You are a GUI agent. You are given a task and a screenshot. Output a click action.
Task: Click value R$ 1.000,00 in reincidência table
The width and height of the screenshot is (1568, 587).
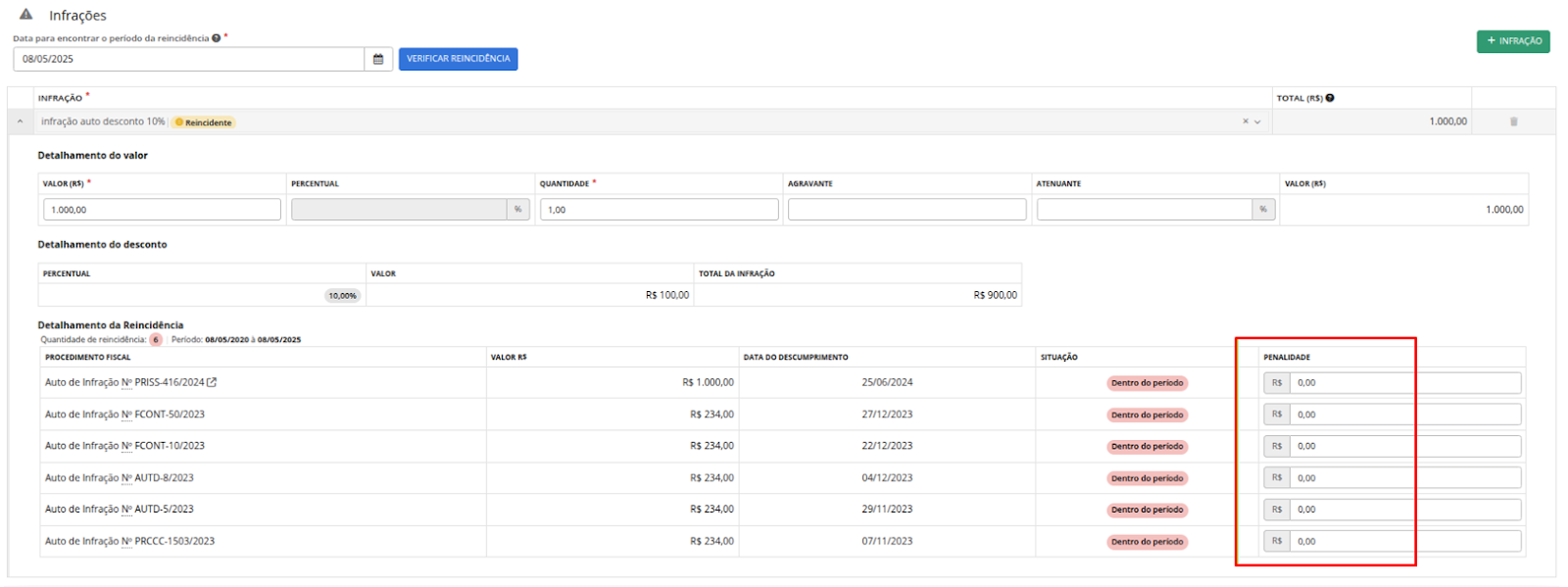tap(708, 383)
